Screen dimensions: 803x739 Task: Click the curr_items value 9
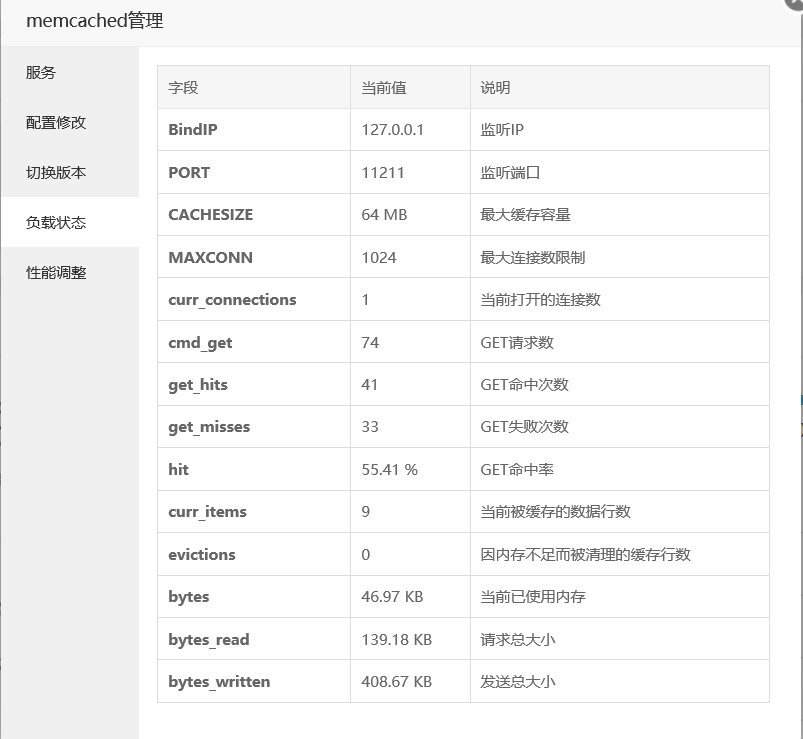(366, 512)
